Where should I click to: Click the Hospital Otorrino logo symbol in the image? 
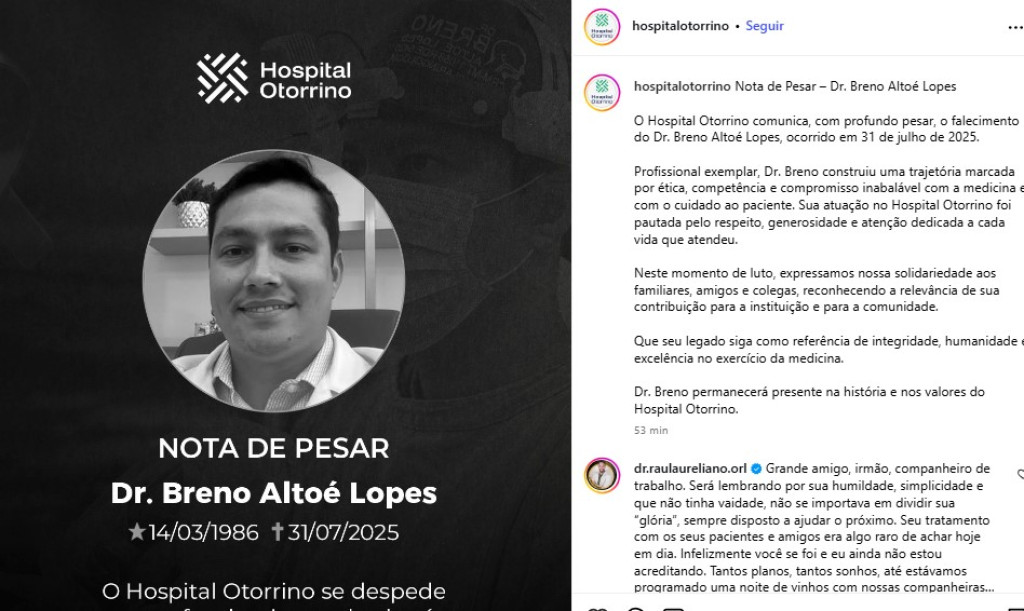[x=223, y=78]
